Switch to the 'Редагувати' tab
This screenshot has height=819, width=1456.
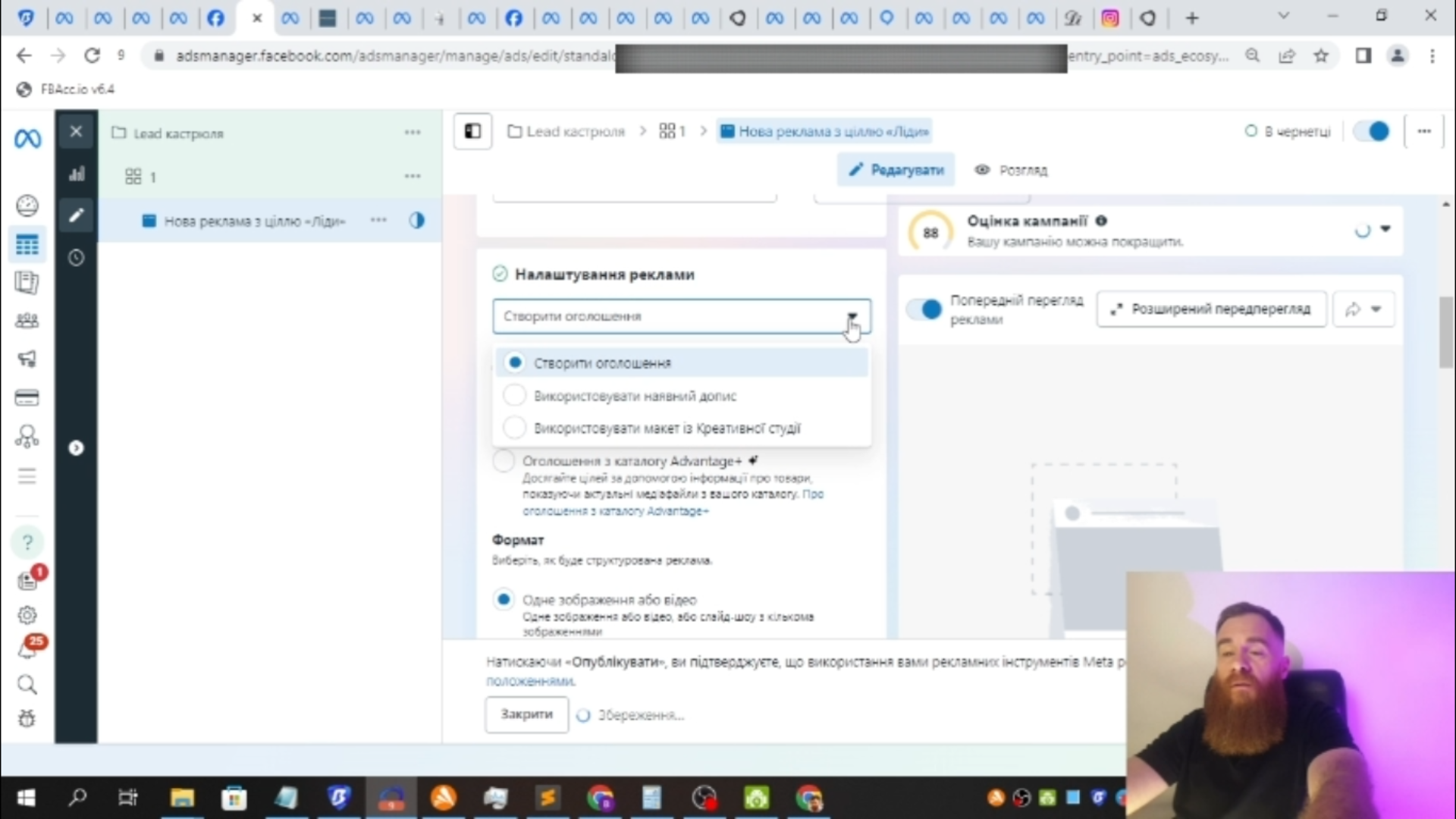tap(896, 170)
